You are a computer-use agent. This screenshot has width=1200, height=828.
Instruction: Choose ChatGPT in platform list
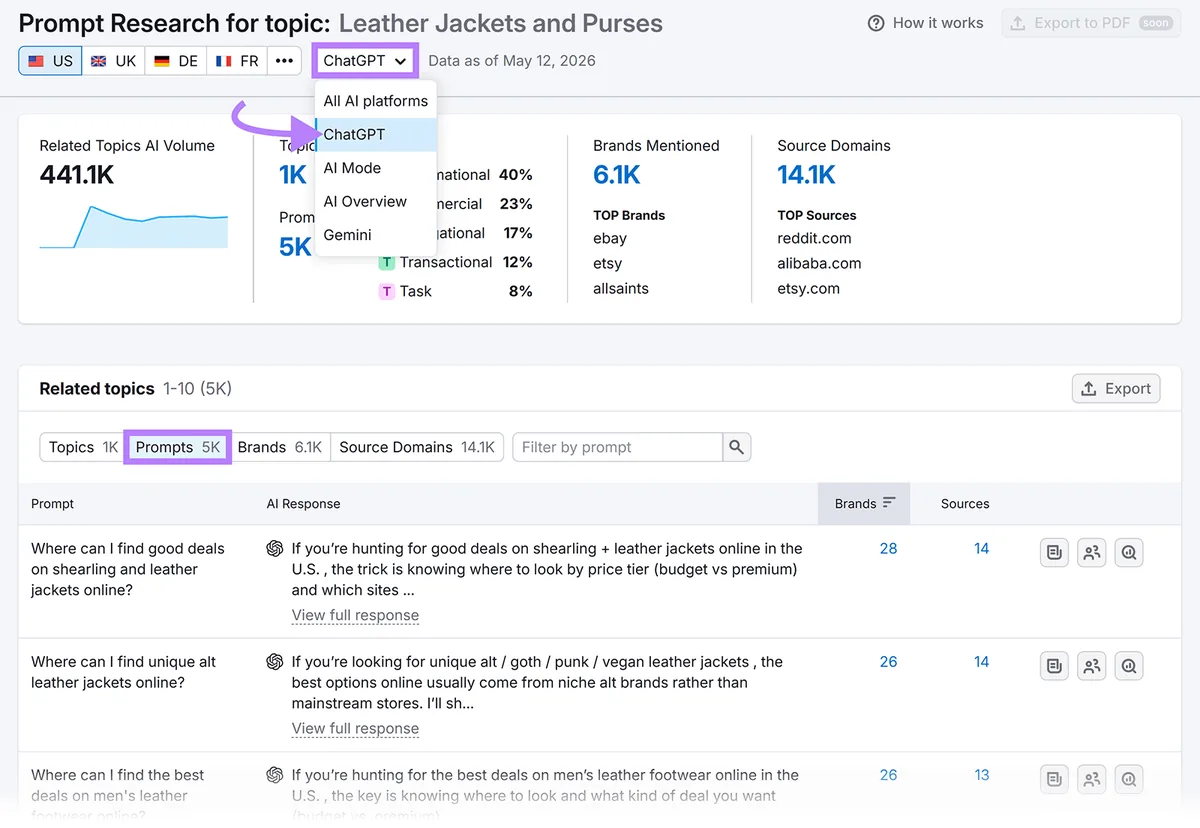[375, 134]
